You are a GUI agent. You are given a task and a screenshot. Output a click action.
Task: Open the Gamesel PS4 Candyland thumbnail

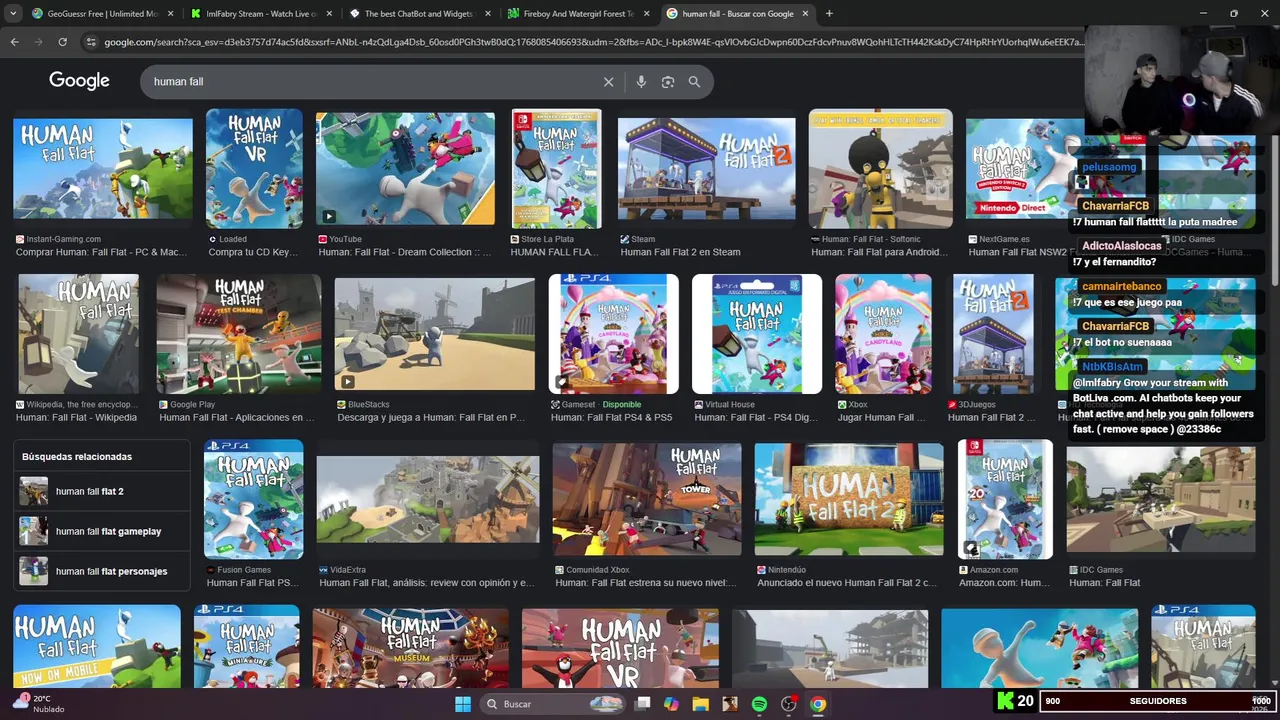point(614,334)
